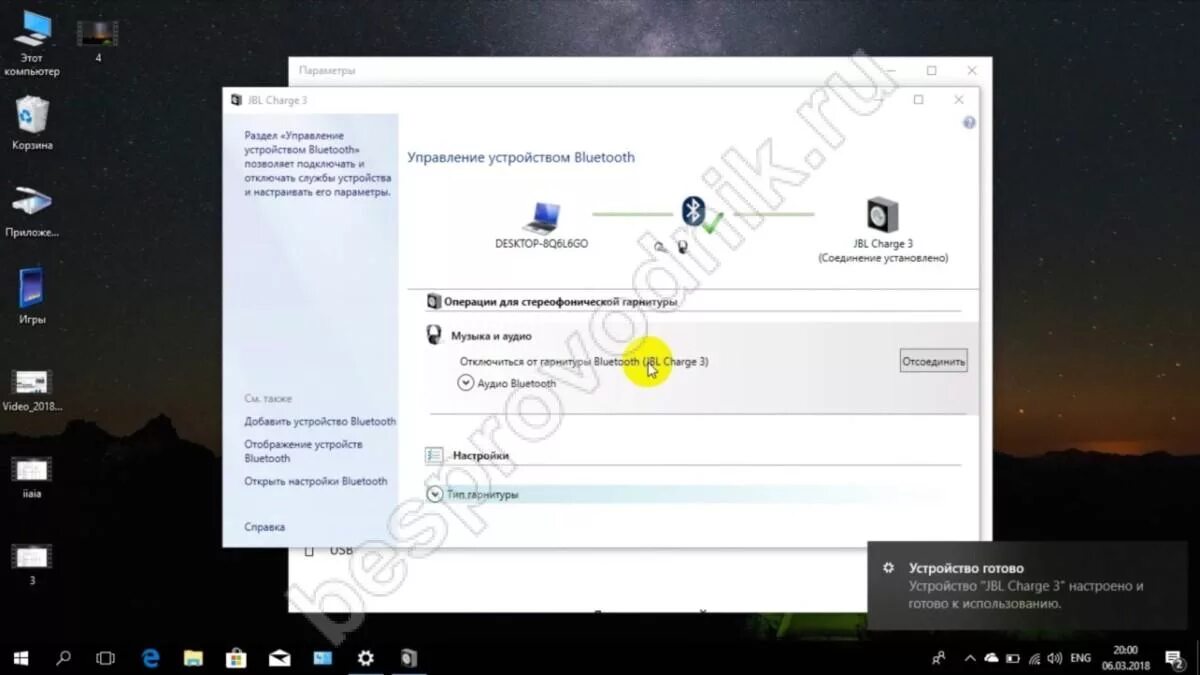Show hidden system tray icons
Screen dimensions: 1200x675
point(970,658)
